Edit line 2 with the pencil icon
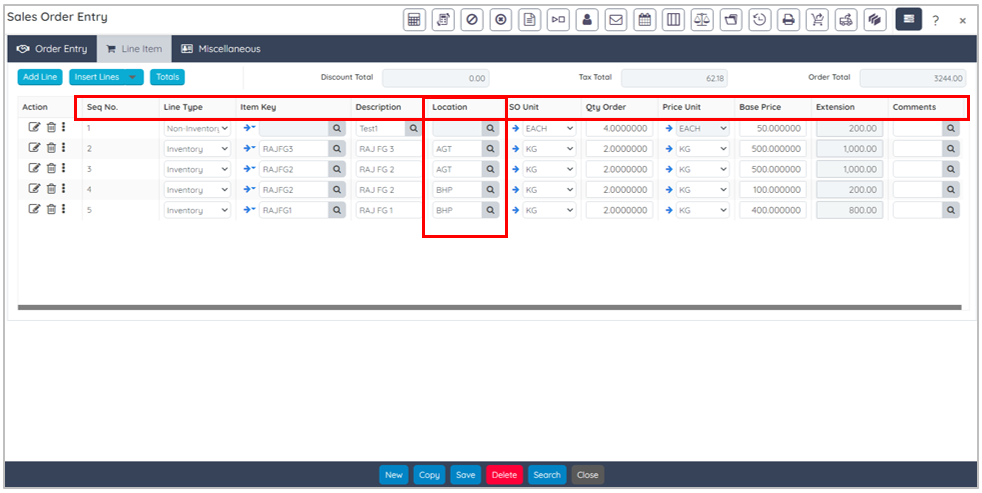 (35, 149)
